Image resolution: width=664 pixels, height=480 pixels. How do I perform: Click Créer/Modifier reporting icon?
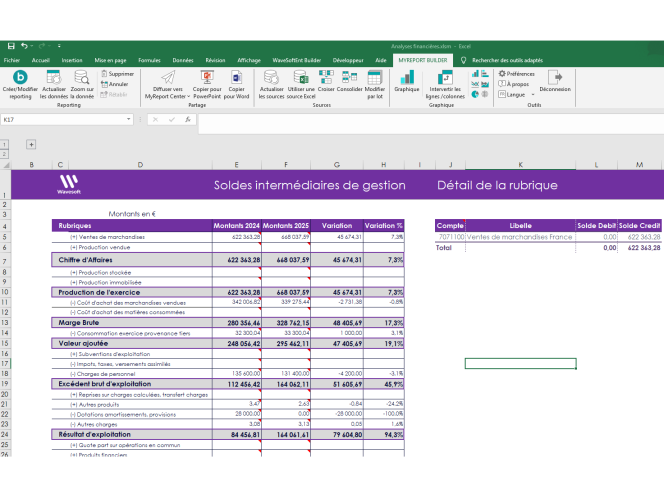(x=20, y=77)
